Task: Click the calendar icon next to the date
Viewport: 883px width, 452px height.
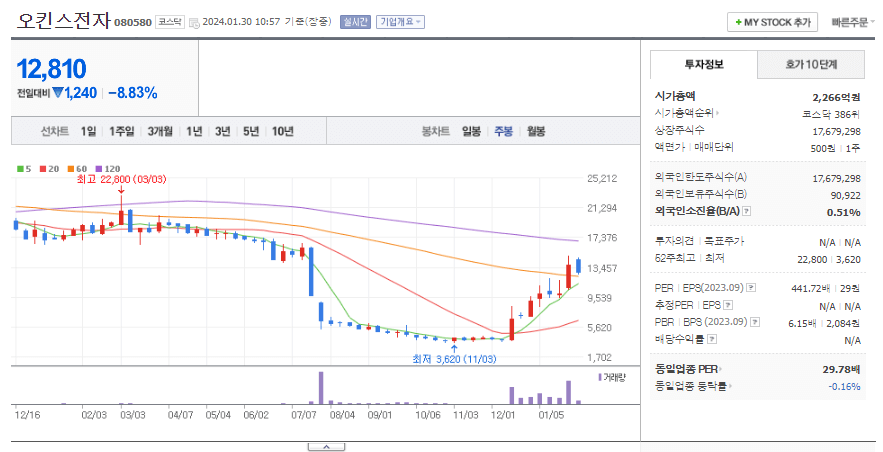Action: [194, 23]
